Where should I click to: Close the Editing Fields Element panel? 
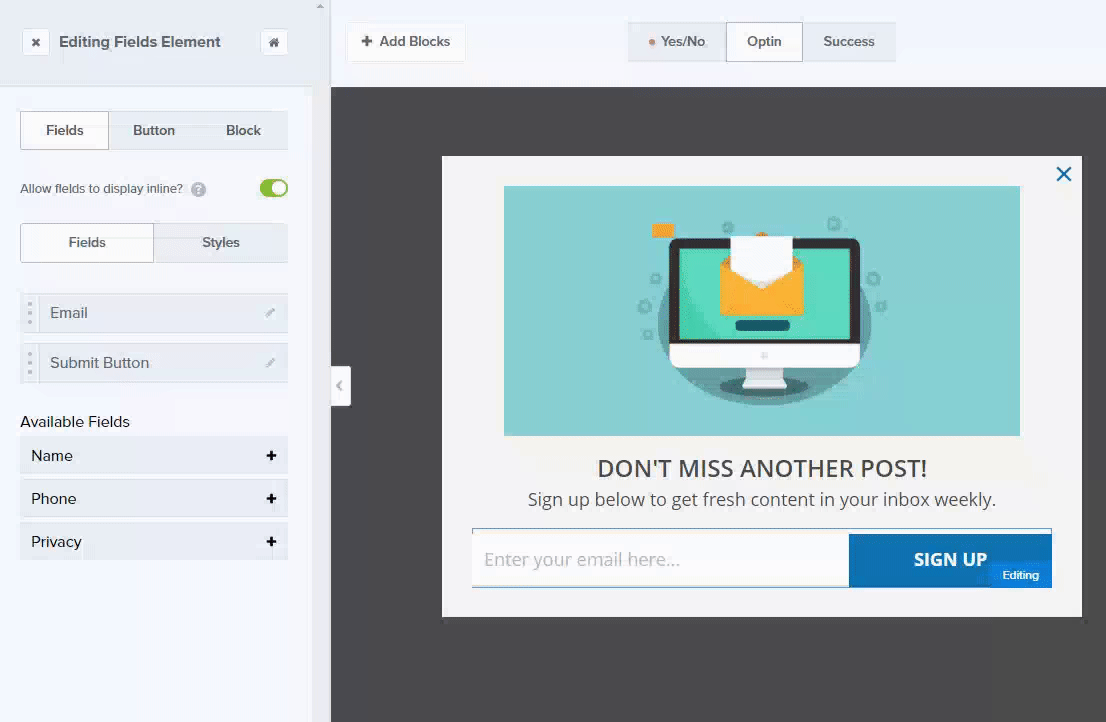(x=36, y=42)
